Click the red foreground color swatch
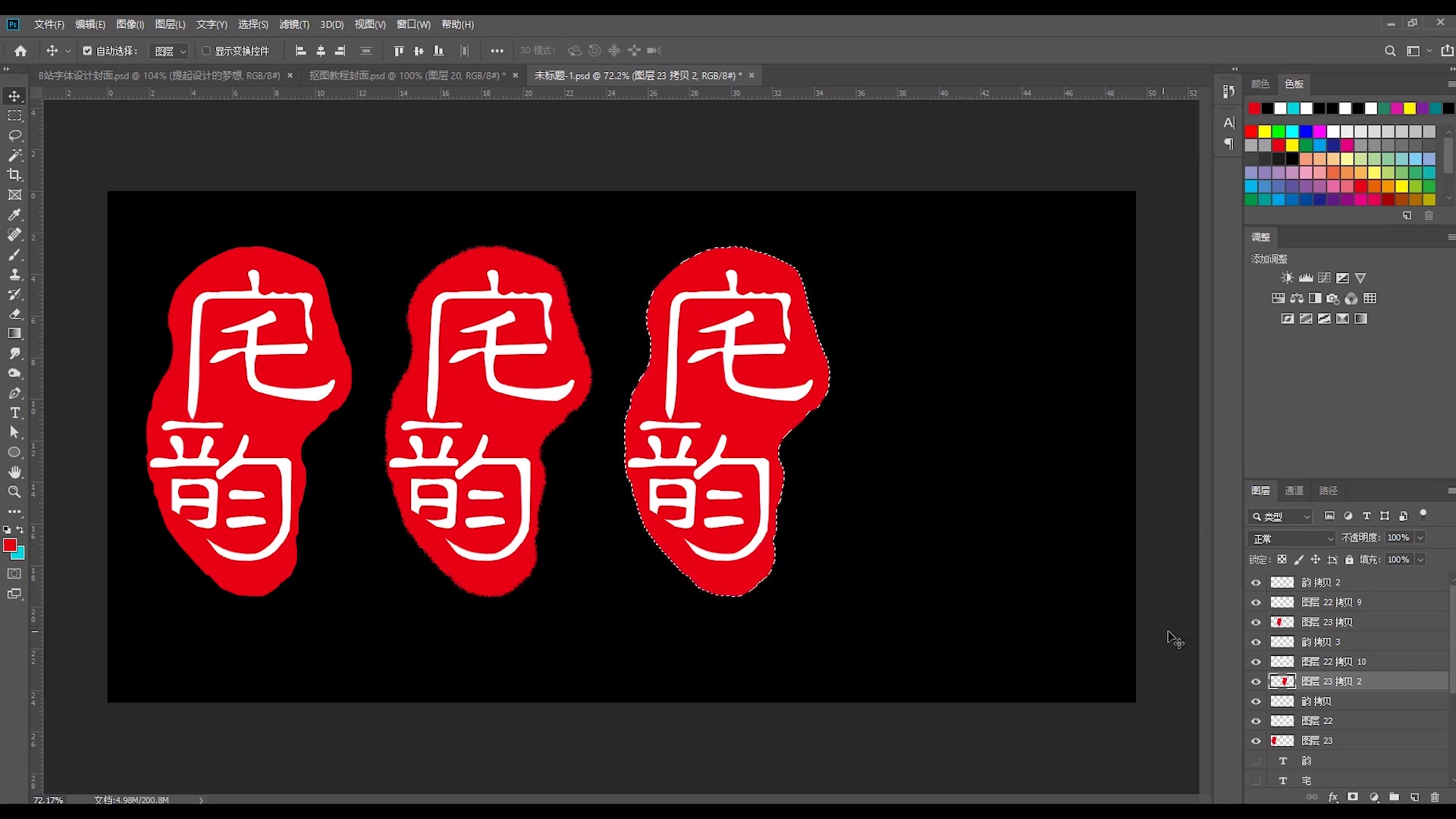1456x819 pixels. (x=10, y=545)
